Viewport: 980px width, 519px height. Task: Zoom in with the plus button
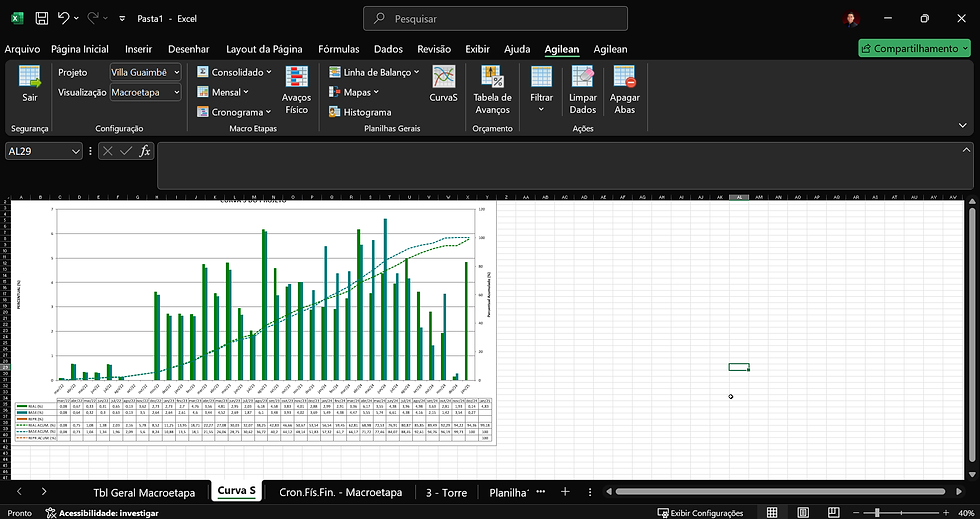click(x=946, y=513)
